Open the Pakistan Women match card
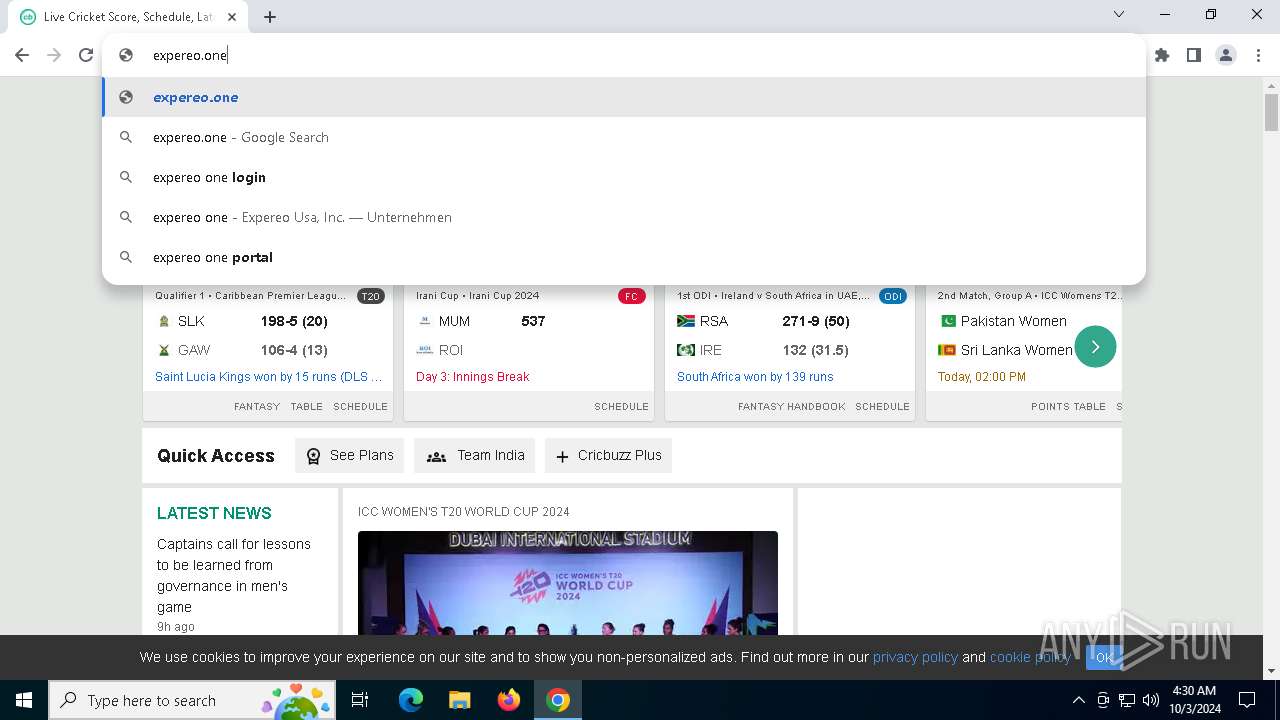1280x720 pixels. coord(1023,352)
